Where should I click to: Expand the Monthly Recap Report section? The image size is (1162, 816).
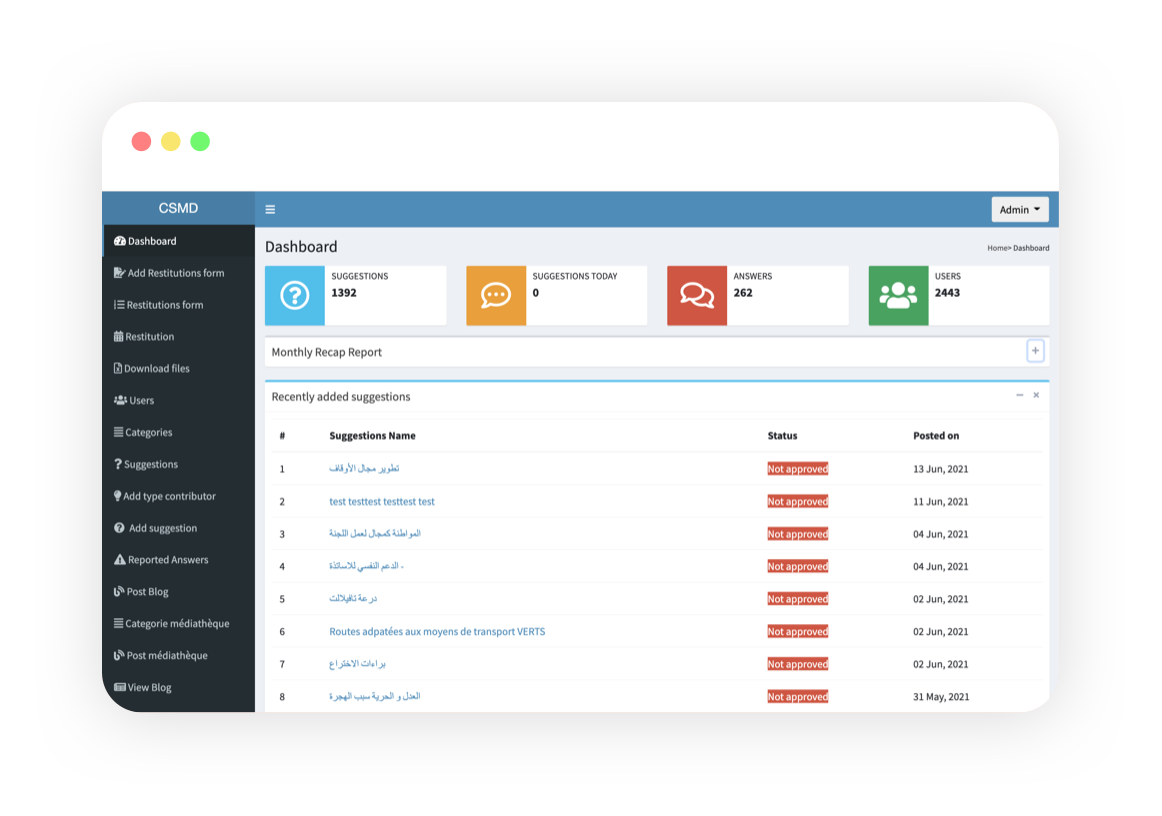1035,351
